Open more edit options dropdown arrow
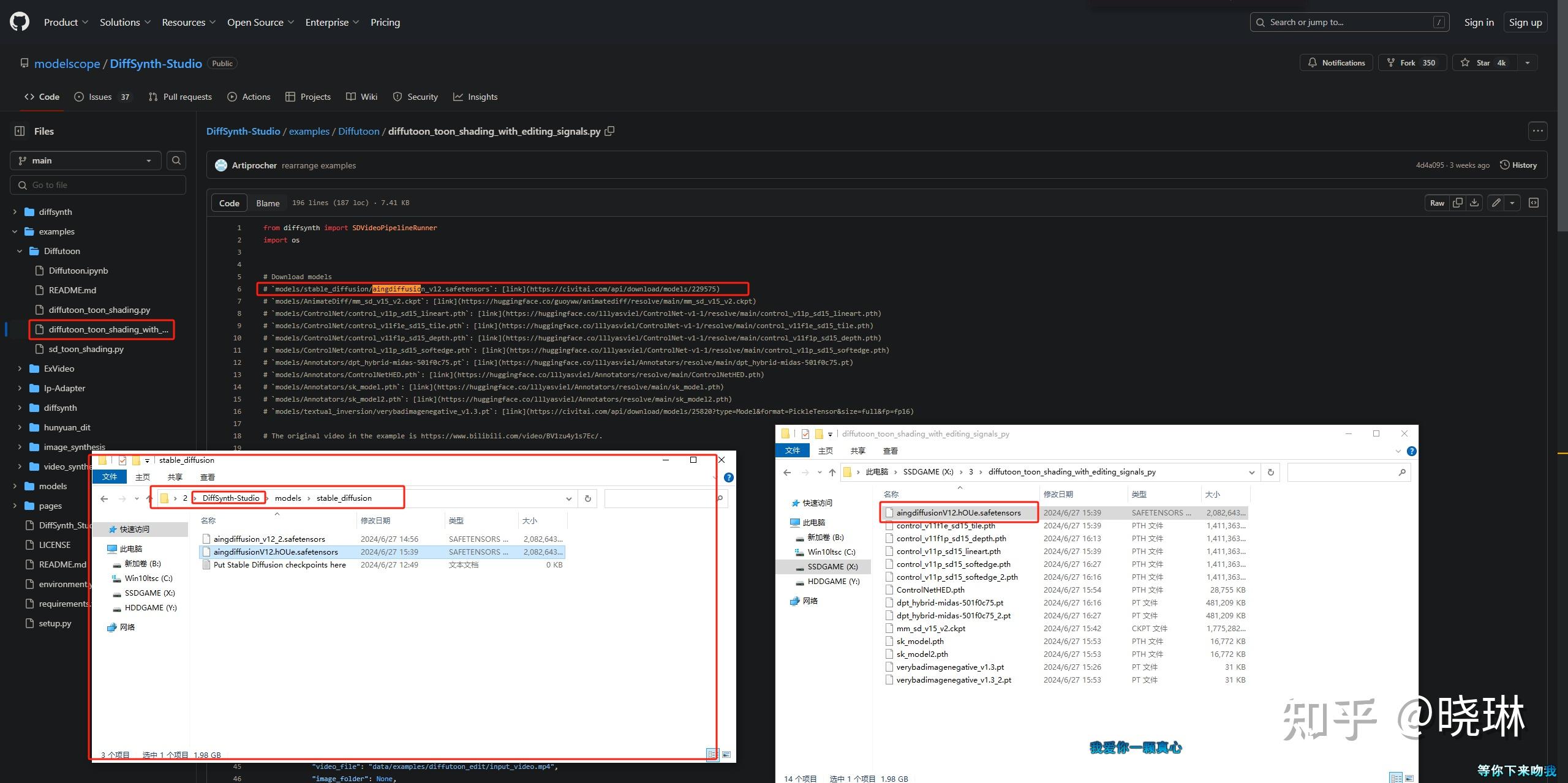 1512,203
